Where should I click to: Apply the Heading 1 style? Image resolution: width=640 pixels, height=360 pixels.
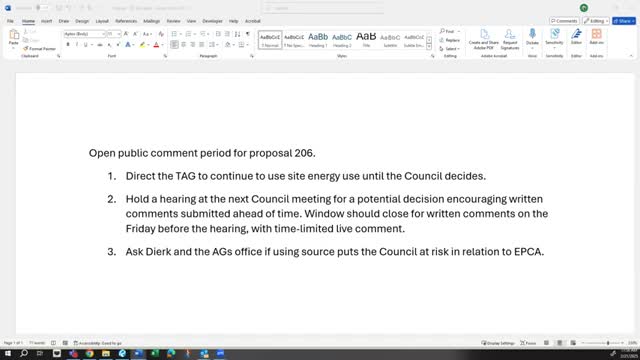(x=318, y=40)
